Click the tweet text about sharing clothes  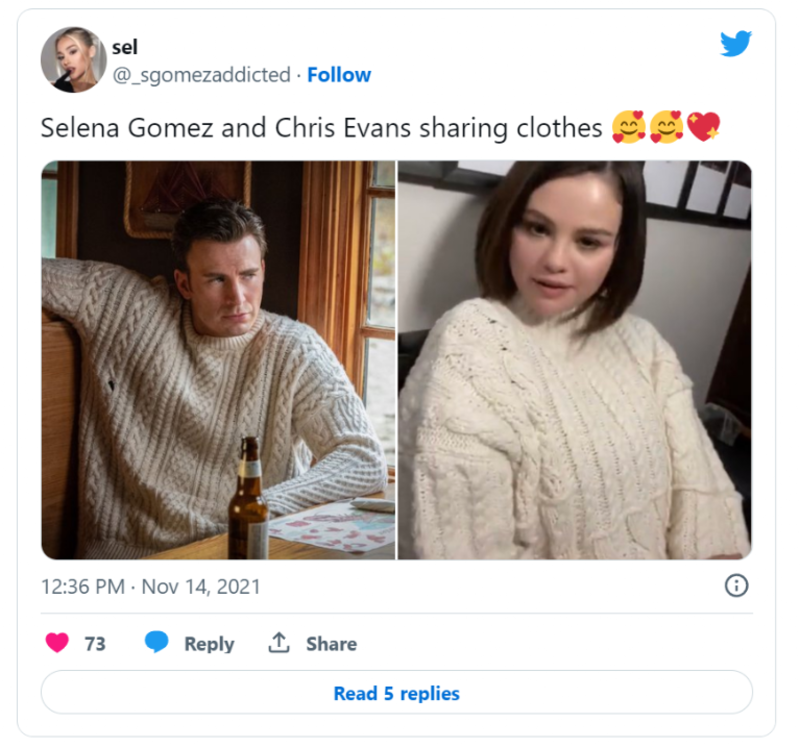click(321, 129)
